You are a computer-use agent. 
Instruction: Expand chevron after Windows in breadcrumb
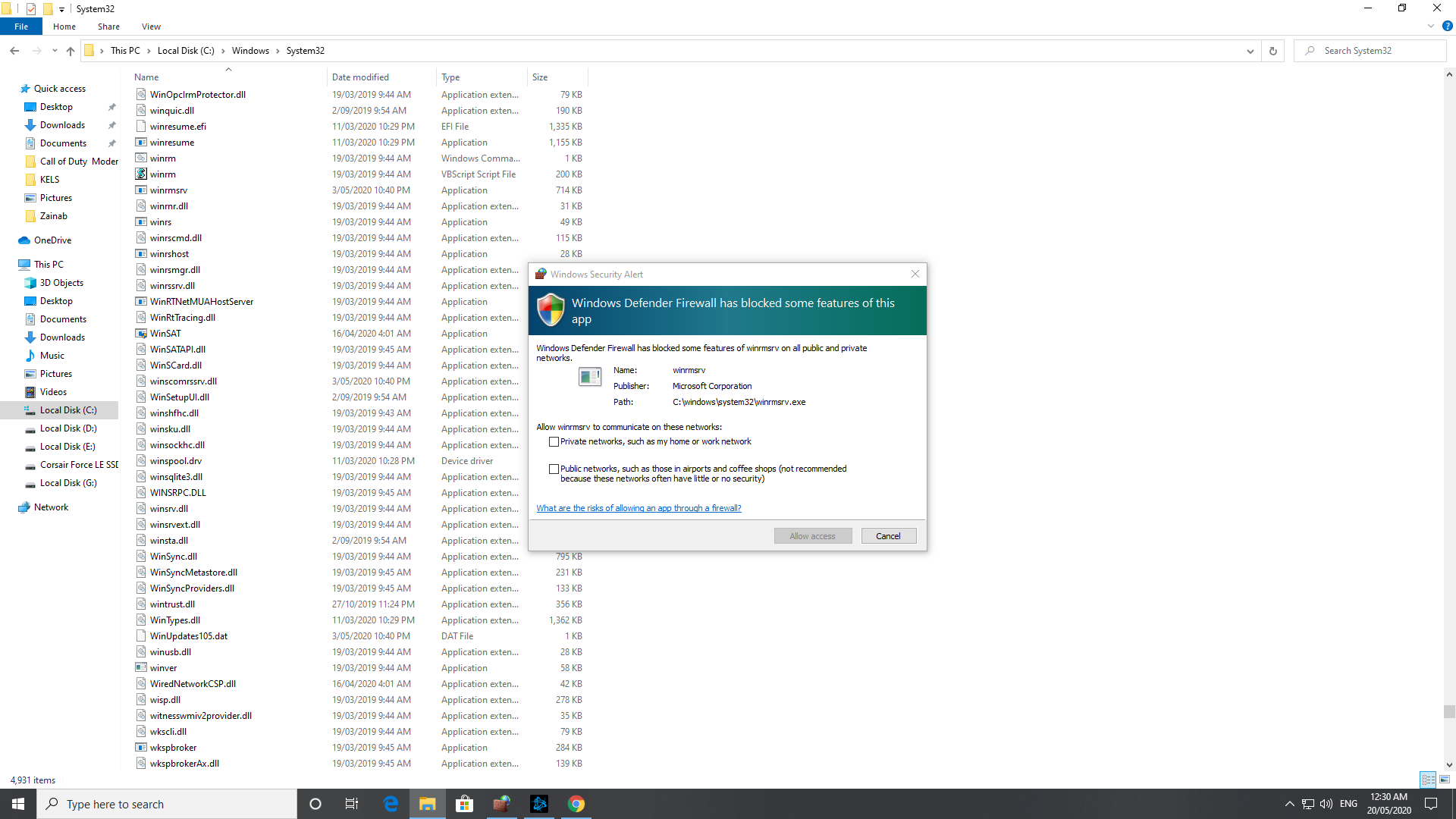point(278,51)
